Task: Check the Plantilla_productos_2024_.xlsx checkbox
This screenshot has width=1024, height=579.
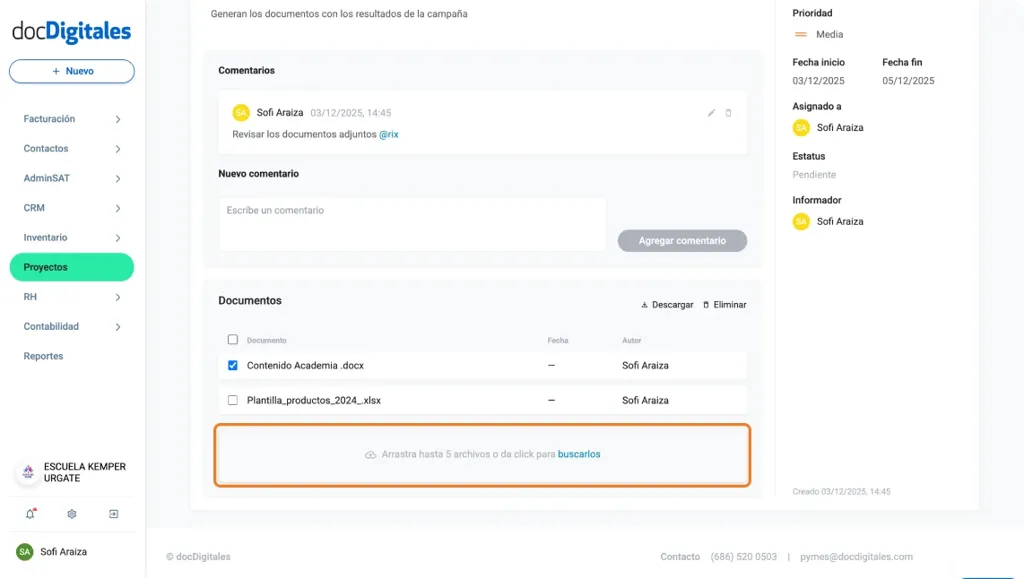Action: click(x=232, y=398)
